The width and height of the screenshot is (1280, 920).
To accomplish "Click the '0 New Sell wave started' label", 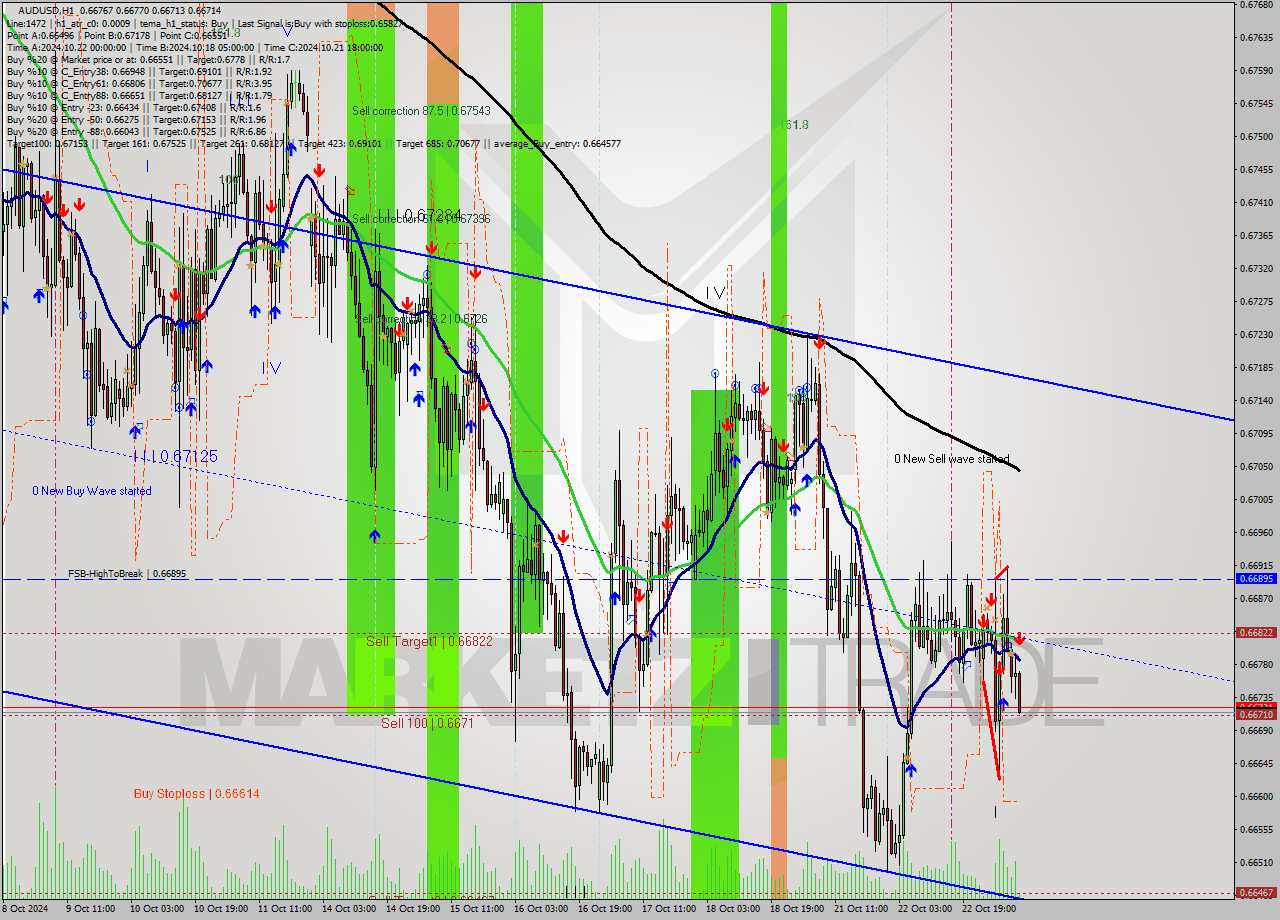I will [952, 459].
